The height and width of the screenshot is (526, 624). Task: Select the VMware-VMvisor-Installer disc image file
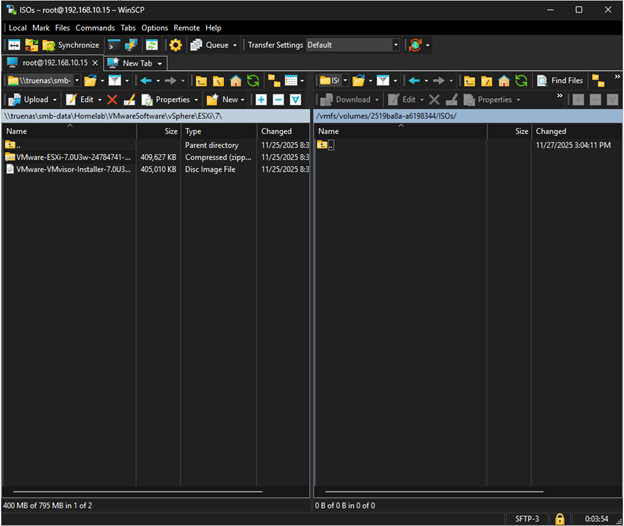(68, 169)
